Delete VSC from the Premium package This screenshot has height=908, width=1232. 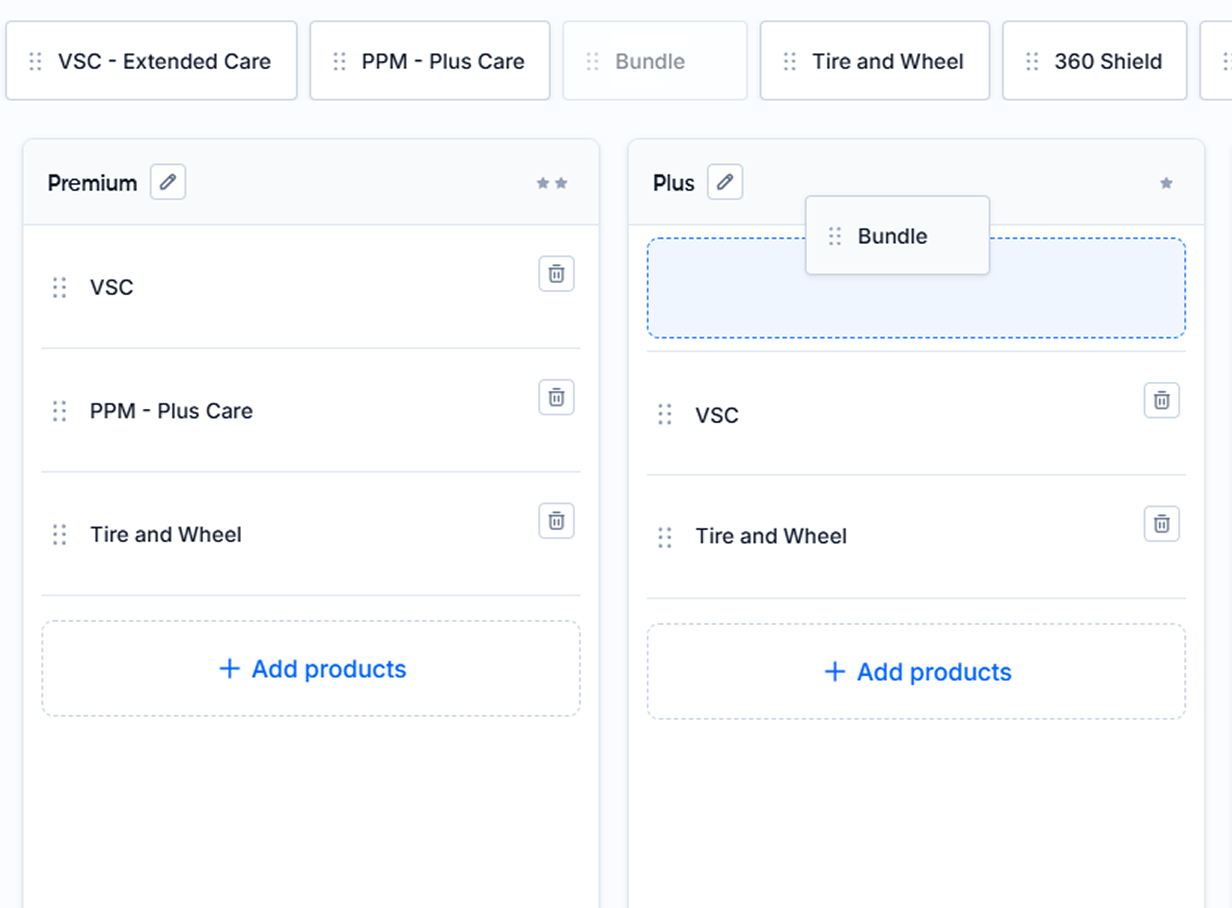coord(557,273)
